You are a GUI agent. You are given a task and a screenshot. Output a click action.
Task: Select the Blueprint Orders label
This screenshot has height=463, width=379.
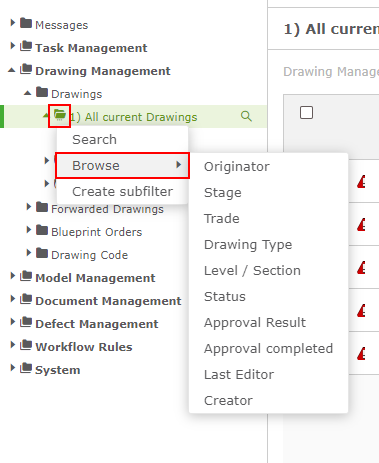tap(97, 232)
